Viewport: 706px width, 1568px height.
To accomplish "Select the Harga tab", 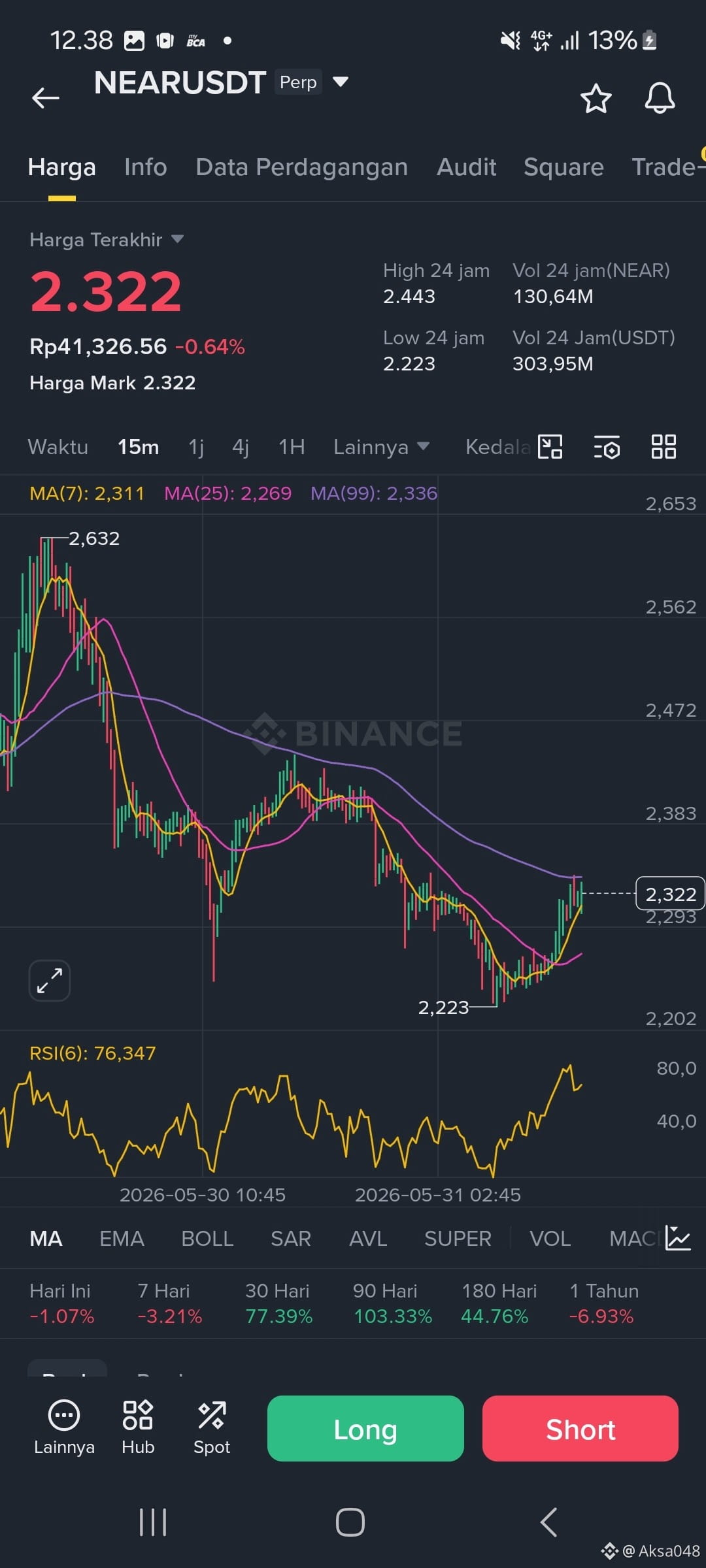I will 62,167.
